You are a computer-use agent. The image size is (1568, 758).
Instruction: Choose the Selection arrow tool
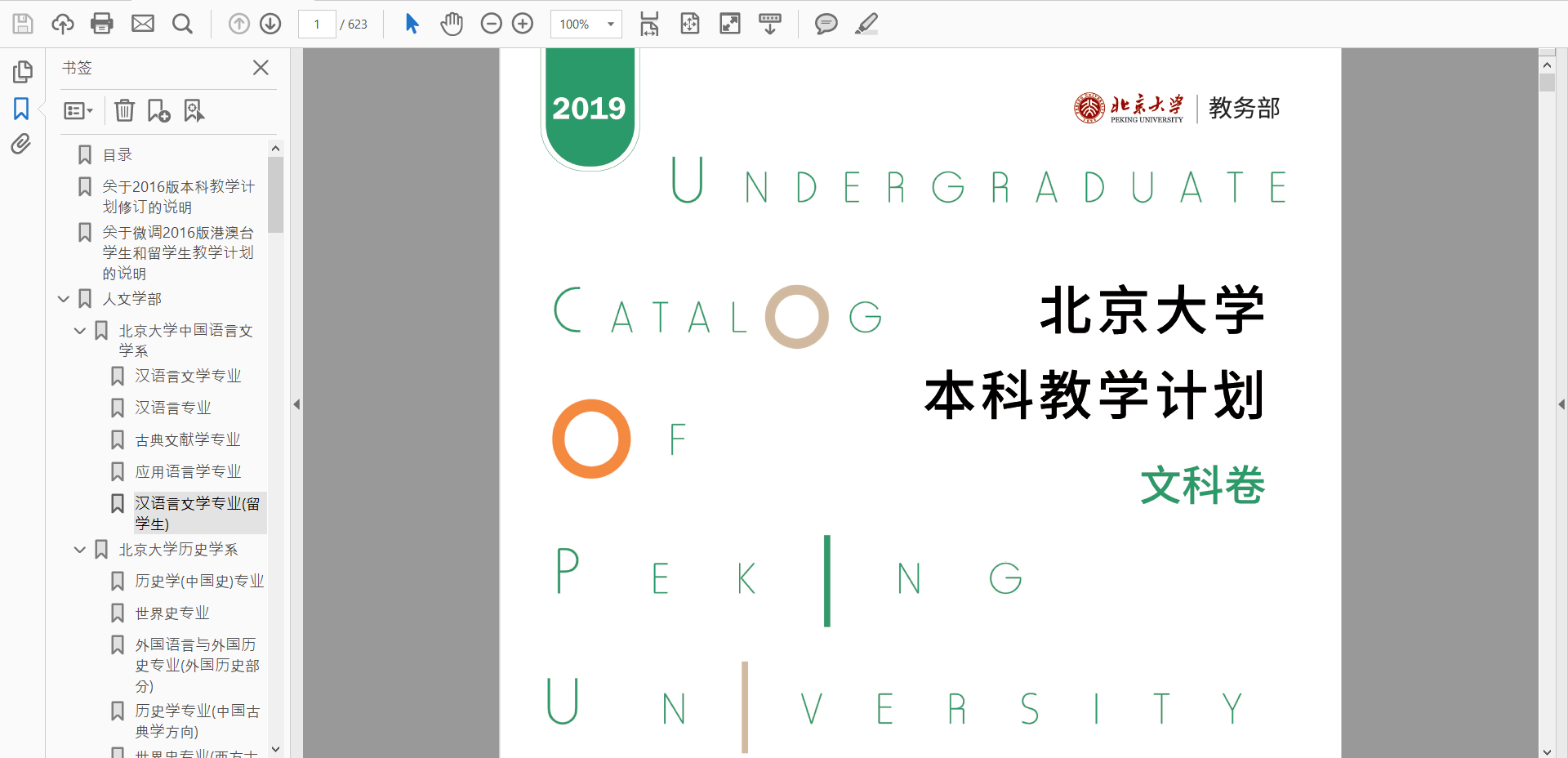[412, 24]
